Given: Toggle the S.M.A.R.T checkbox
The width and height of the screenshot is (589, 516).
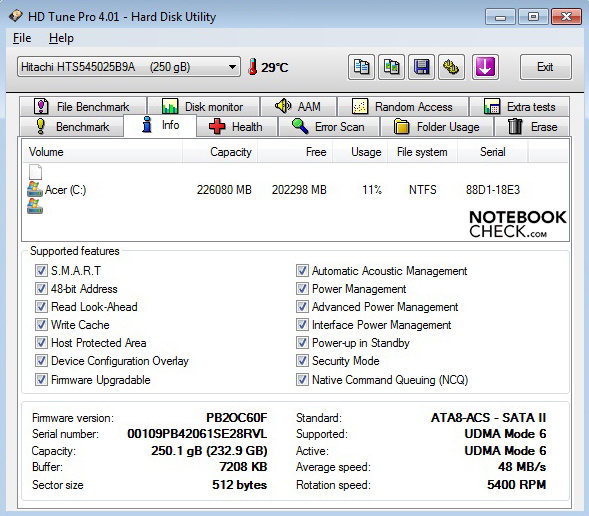Looking at the screenshot, I should point(41,270).
